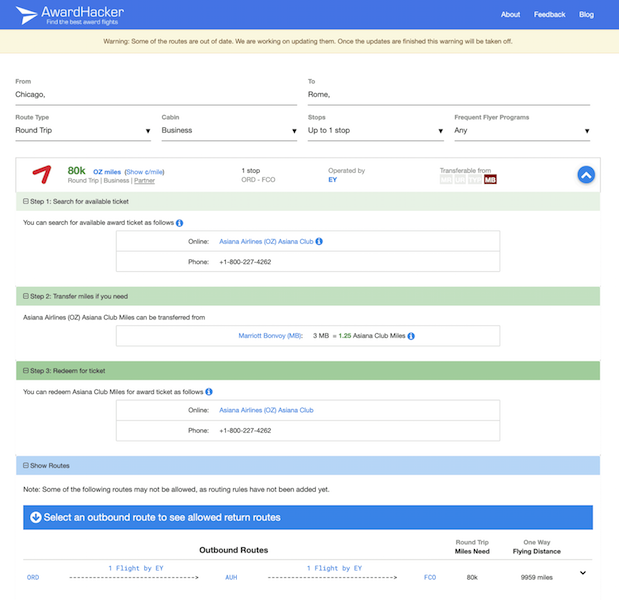Click the greyed MR transfer badge
This screenshot has width=619, height=600.
tap(446, 180)
